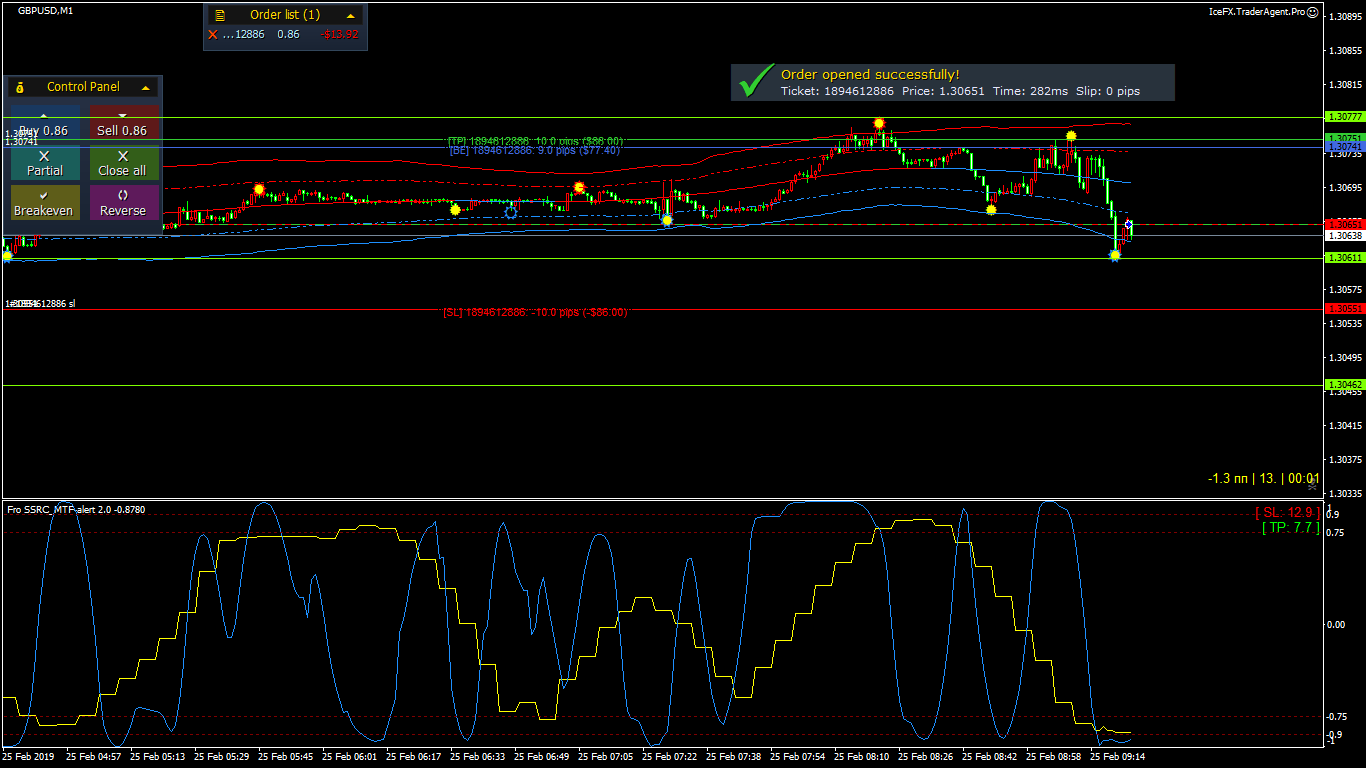The width and height of the screenshot is (1366, 768).
Task: Collapse the Order list panel arrow
Action: click(x=351, y=15)
